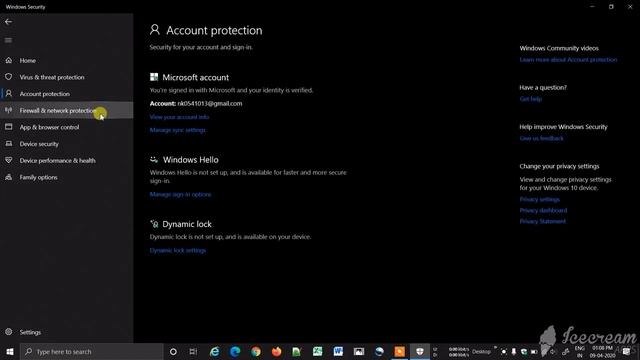Click the Type here to search box
This screenshot has width=640, height=360.
(x=92, y=351)
